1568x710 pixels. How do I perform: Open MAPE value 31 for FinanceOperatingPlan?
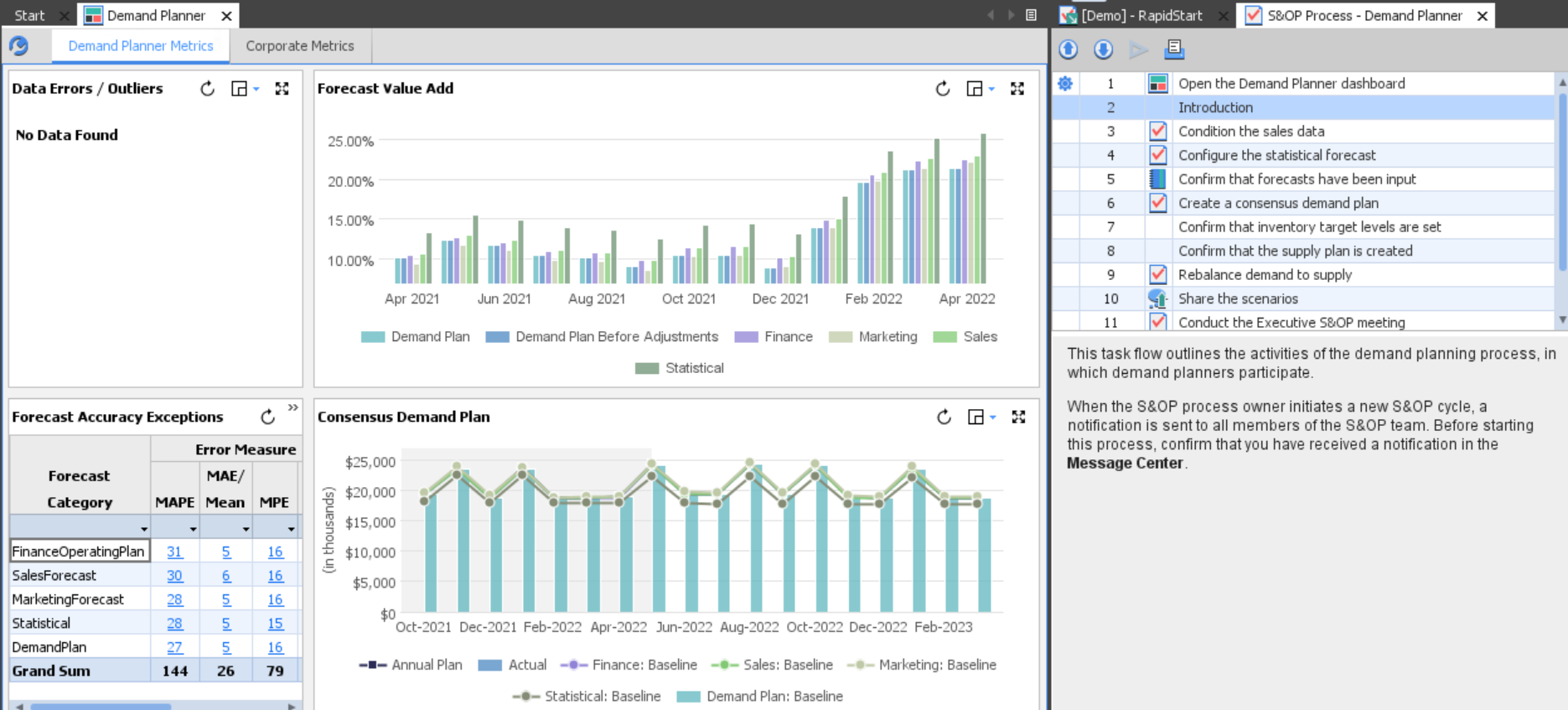(174, 552)
